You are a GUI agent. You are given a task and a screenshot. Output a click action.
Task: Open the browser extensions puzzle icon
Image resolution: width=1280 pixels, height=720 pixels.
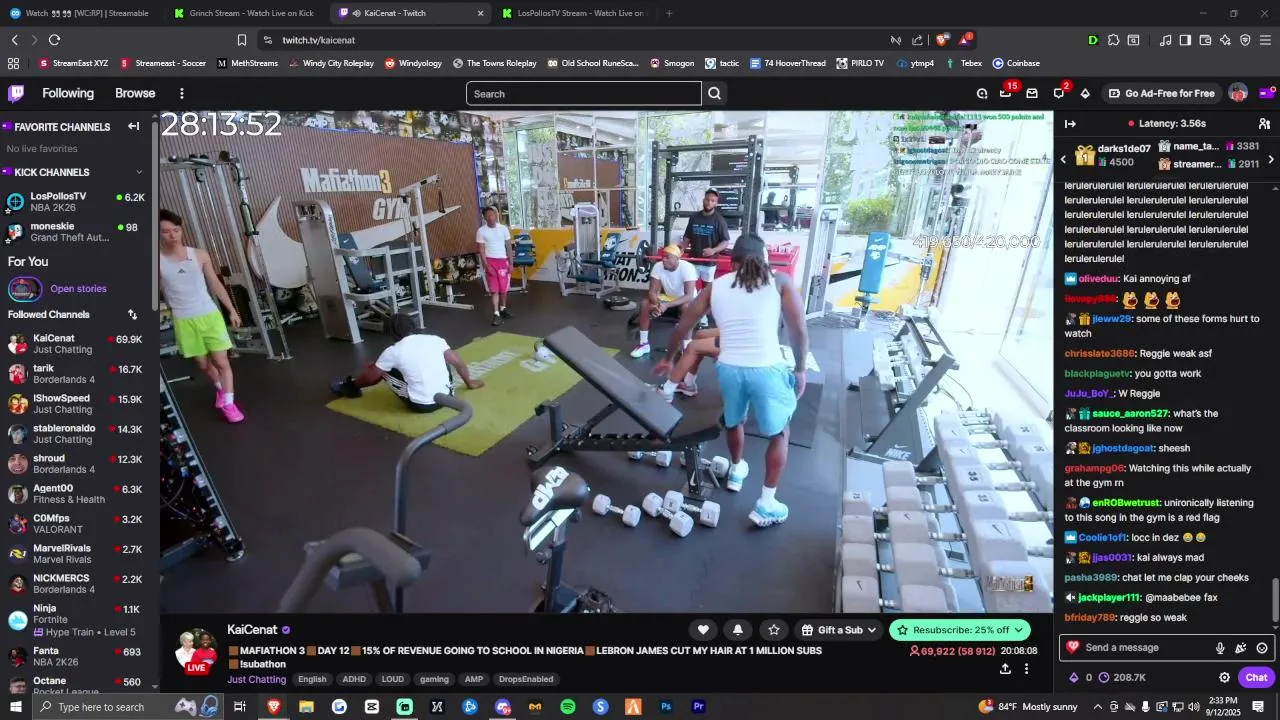[x=1113, y=40]
